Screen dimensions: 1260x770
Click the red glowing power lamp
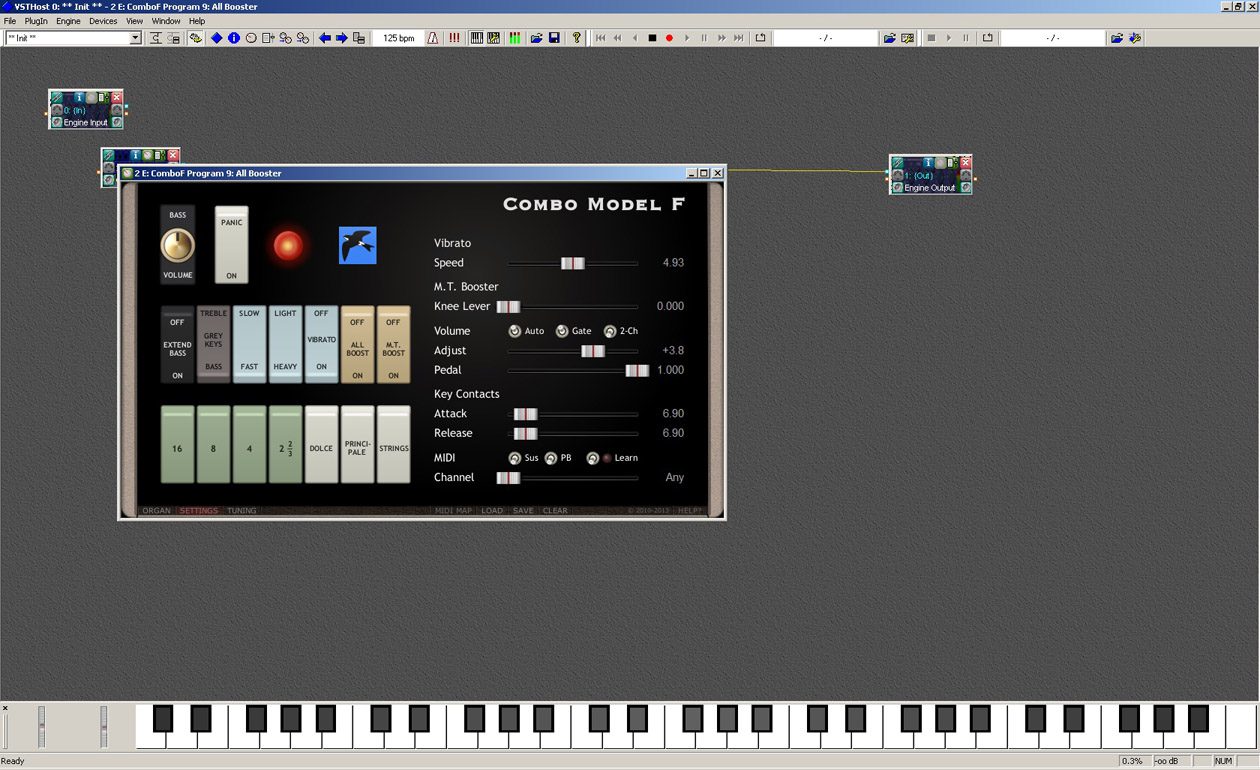tap(288, 245)
